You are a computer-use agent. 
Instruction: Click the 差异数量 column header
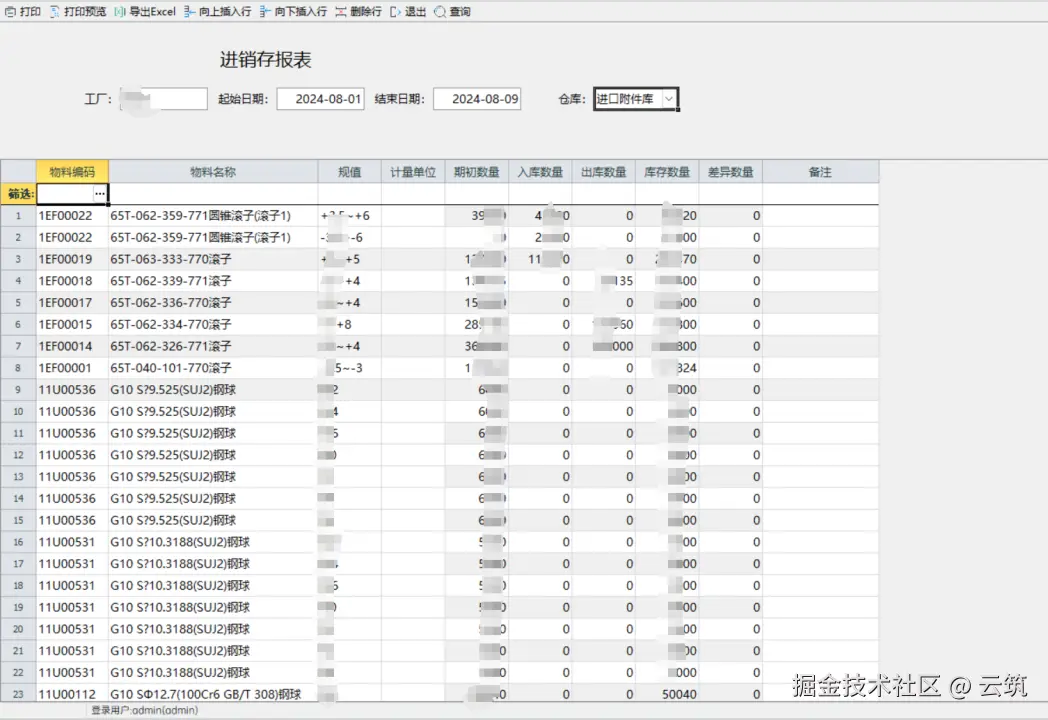(731, 172)
